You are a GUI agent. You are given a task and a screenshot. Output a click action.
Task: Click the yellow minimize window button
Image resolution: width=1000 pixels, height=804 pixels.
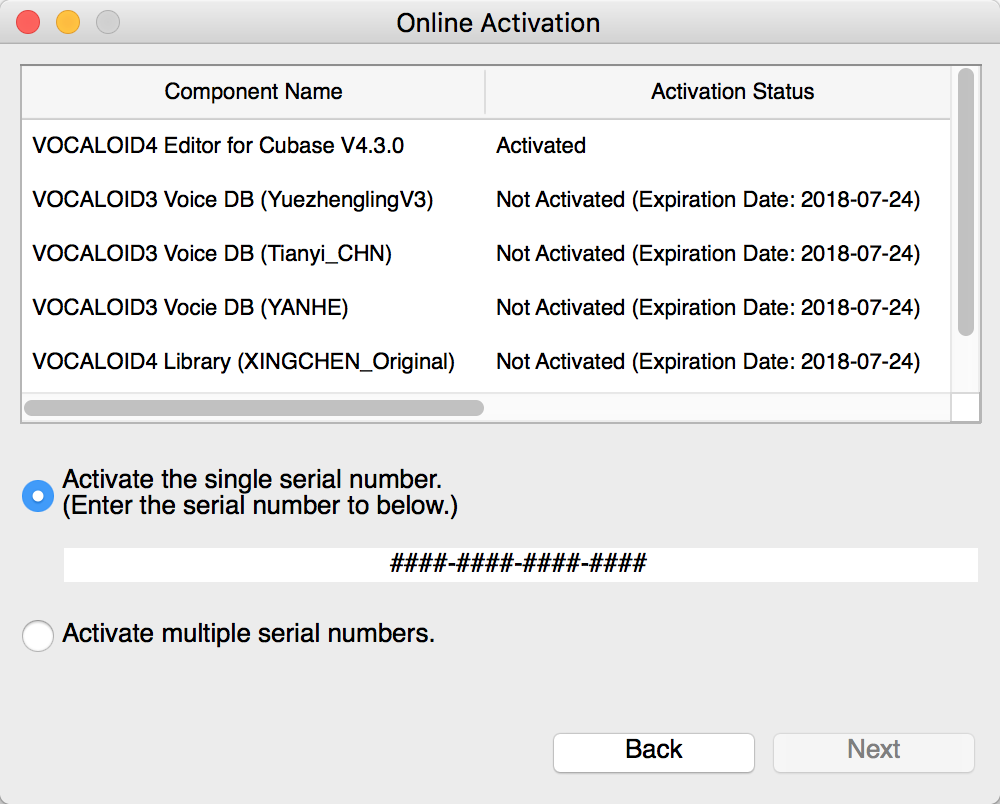pyautogui.click(x=68, y=22)
